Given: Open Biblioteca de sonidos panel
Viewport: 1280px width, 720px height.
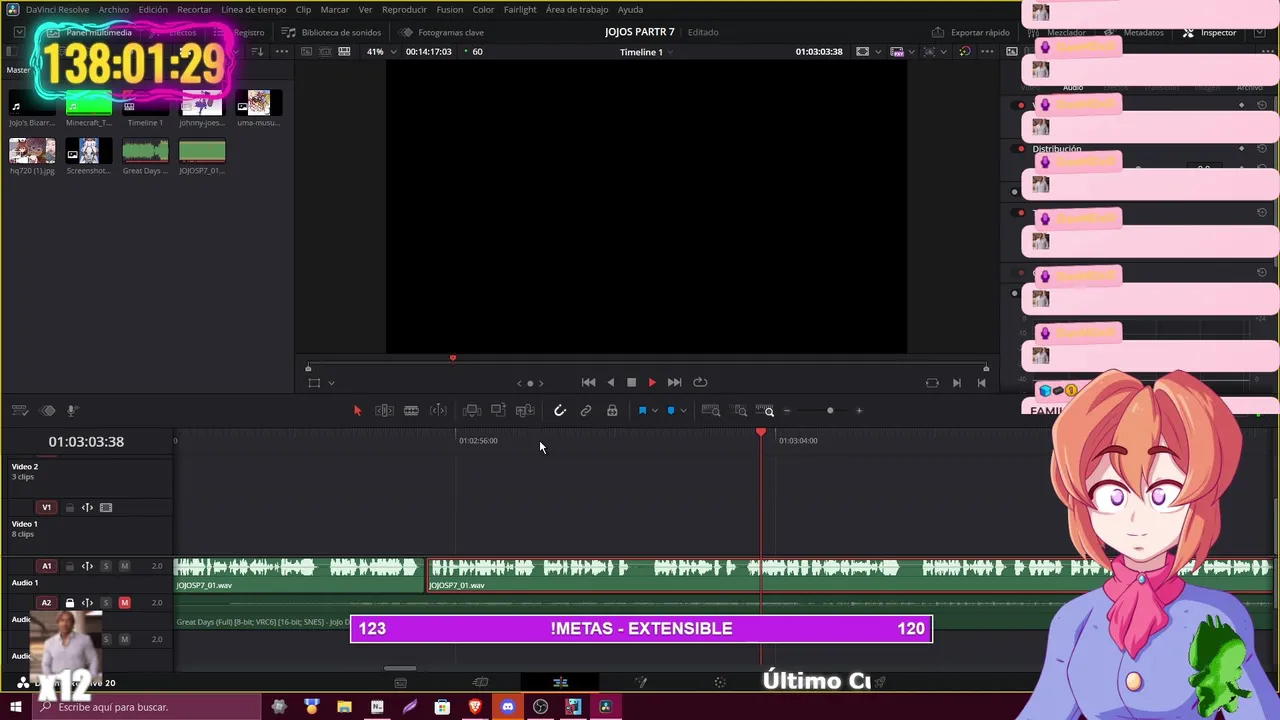Looking at the screenshot, I should (x=332, y=32).
